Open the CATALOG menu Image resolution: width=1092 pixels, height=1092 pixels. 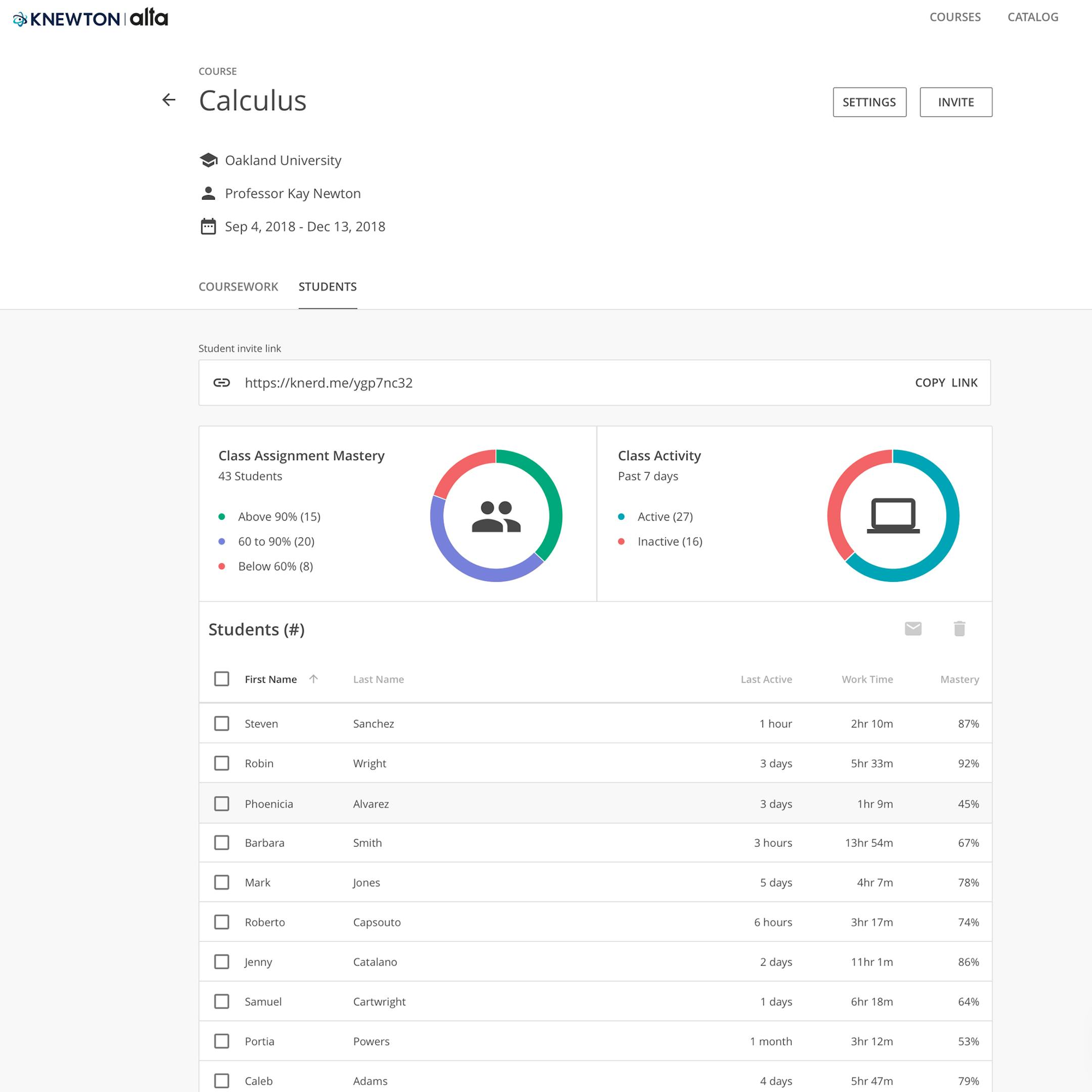pyautogui.click(x=1033, y=17)
